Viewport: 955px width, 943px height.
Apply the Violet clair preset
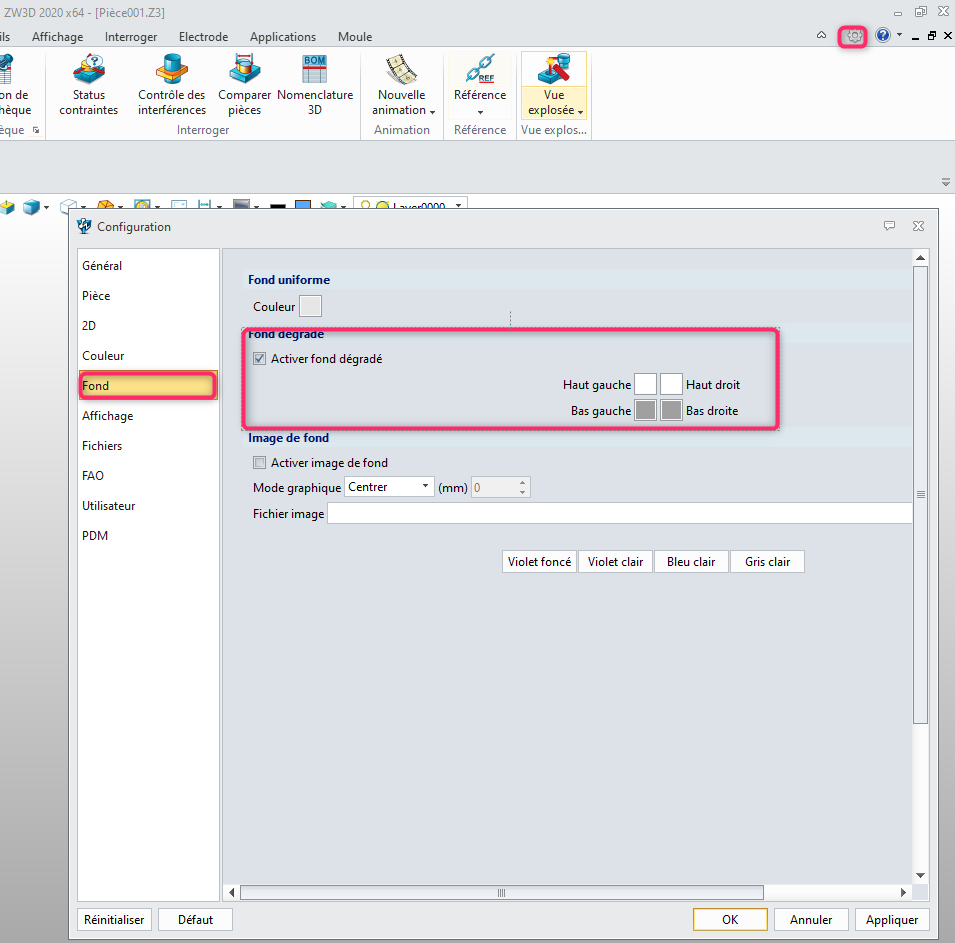[615, 562]
